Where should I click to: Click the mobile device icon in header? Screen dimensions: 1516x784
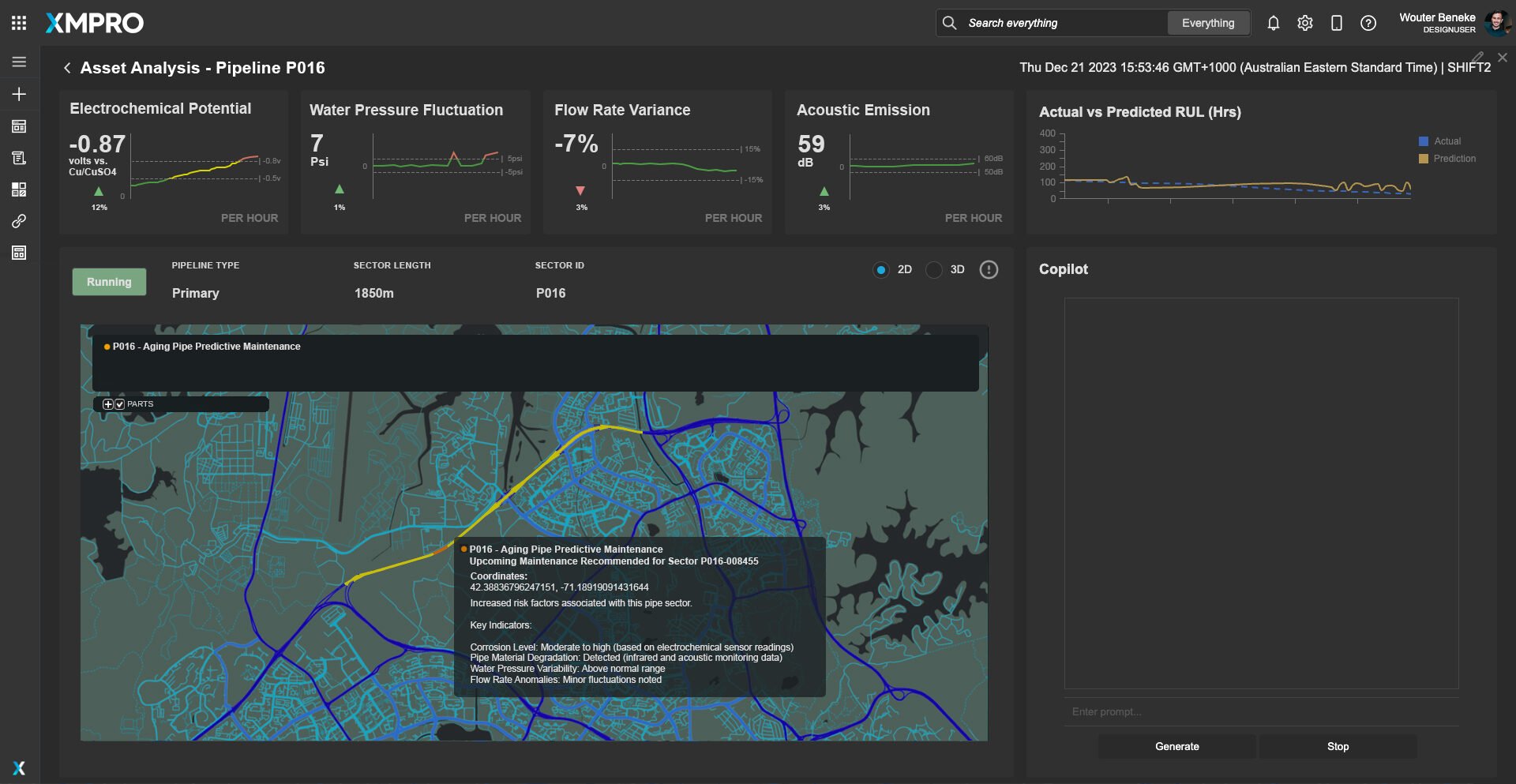click(x=1336, y=23)
